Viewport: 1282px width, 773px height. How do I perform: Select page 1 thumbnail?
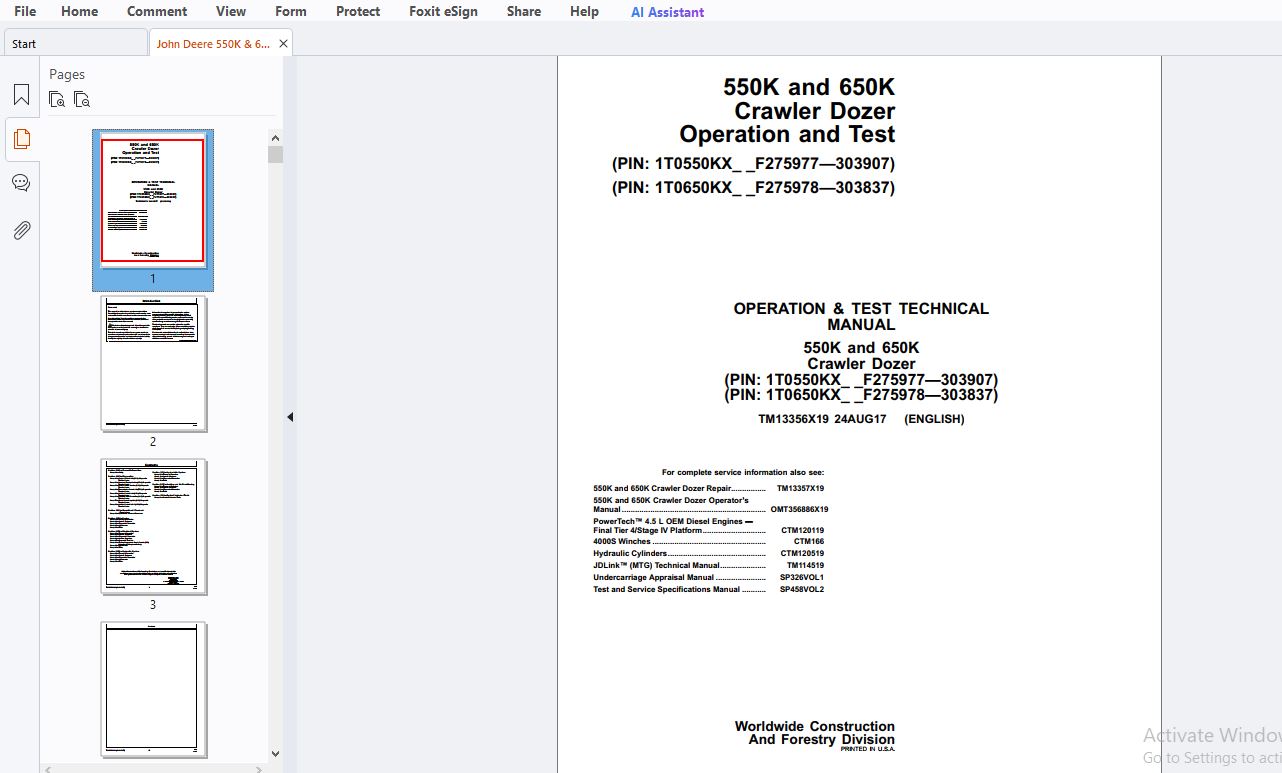pos(153,201)
